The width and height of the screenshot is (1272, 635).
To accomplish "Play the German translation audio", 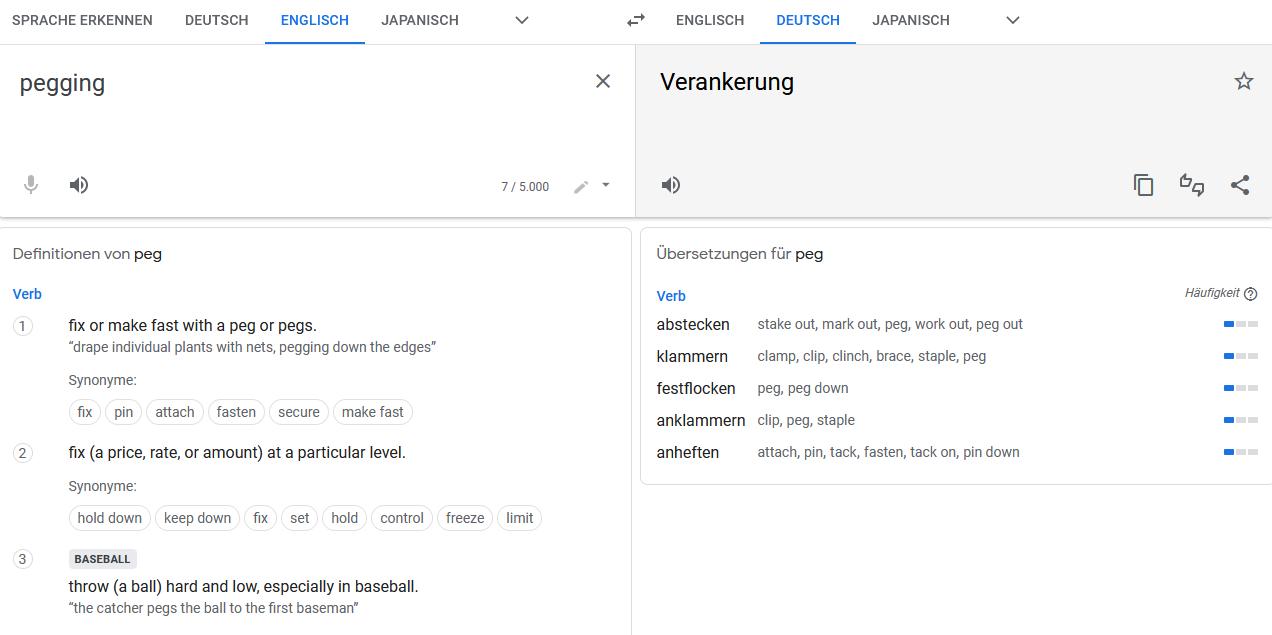I will coord(671,185).
